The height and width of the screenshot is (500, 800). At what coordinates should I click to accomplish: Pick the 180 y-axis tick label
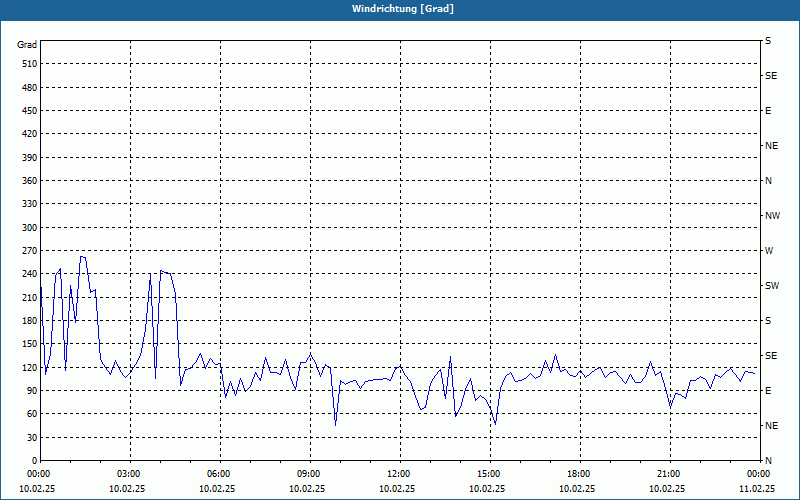point(30,320)
